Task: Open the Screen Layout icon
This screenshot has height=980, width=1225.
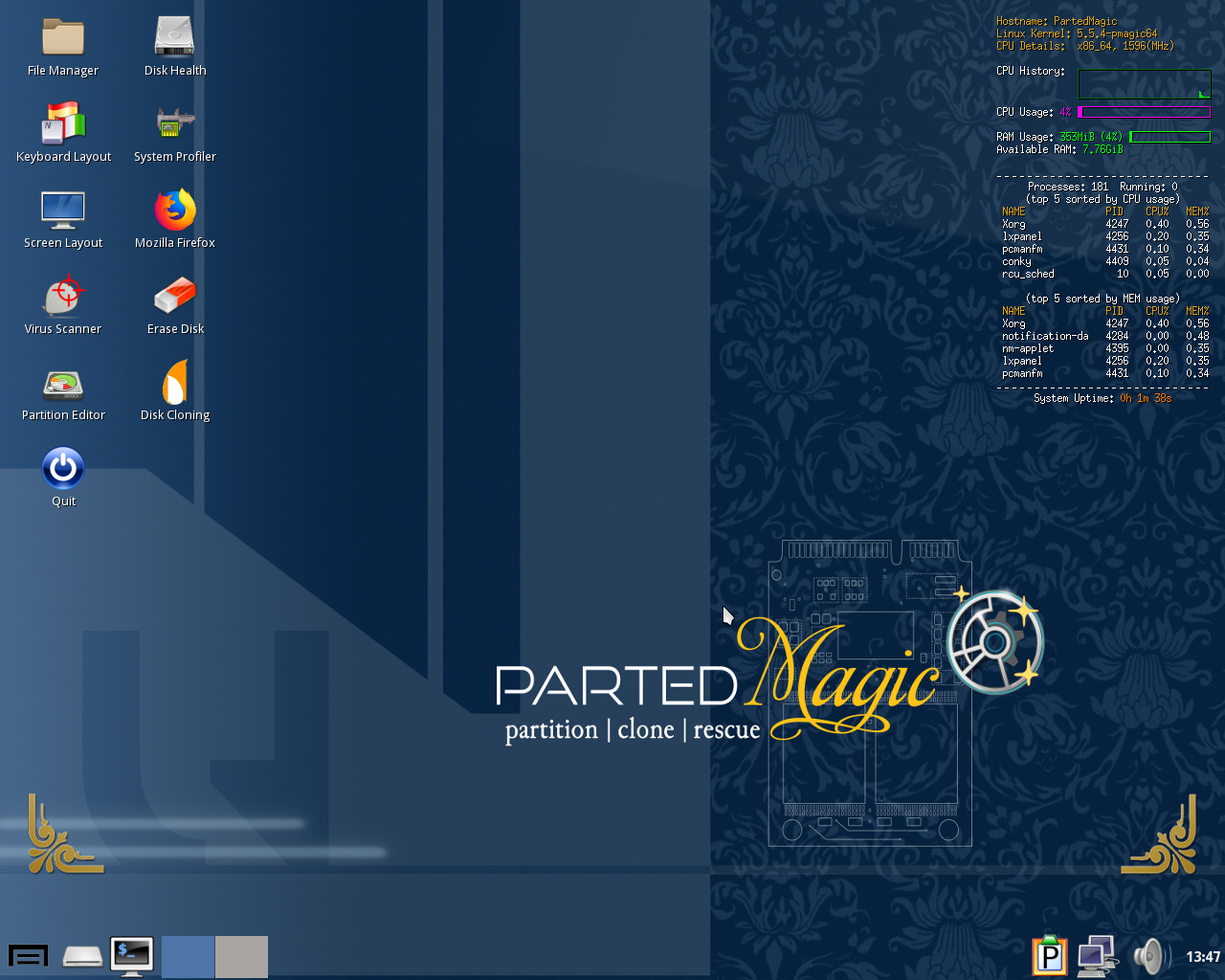Action: tap(63, 211)
